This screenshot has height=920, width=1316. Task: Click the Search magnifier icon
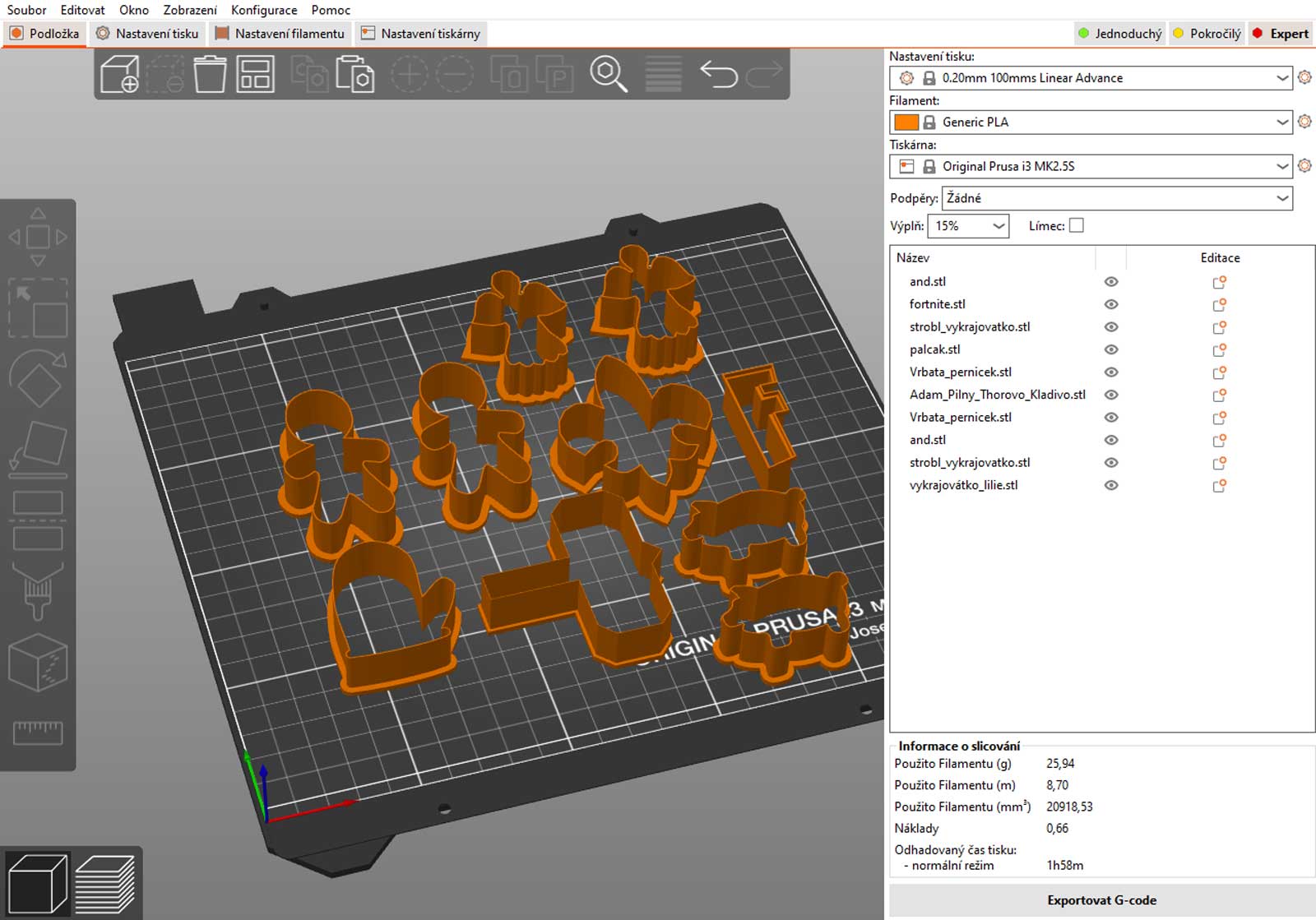(x=608, y=74)
